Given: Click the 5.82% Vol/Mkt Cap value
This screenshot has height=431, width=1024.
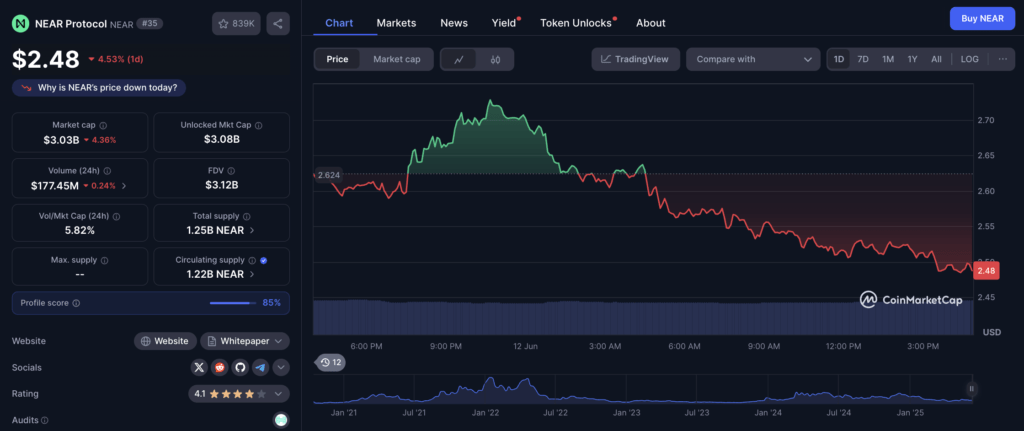Looking at the screenshot, I should point(80,230).
